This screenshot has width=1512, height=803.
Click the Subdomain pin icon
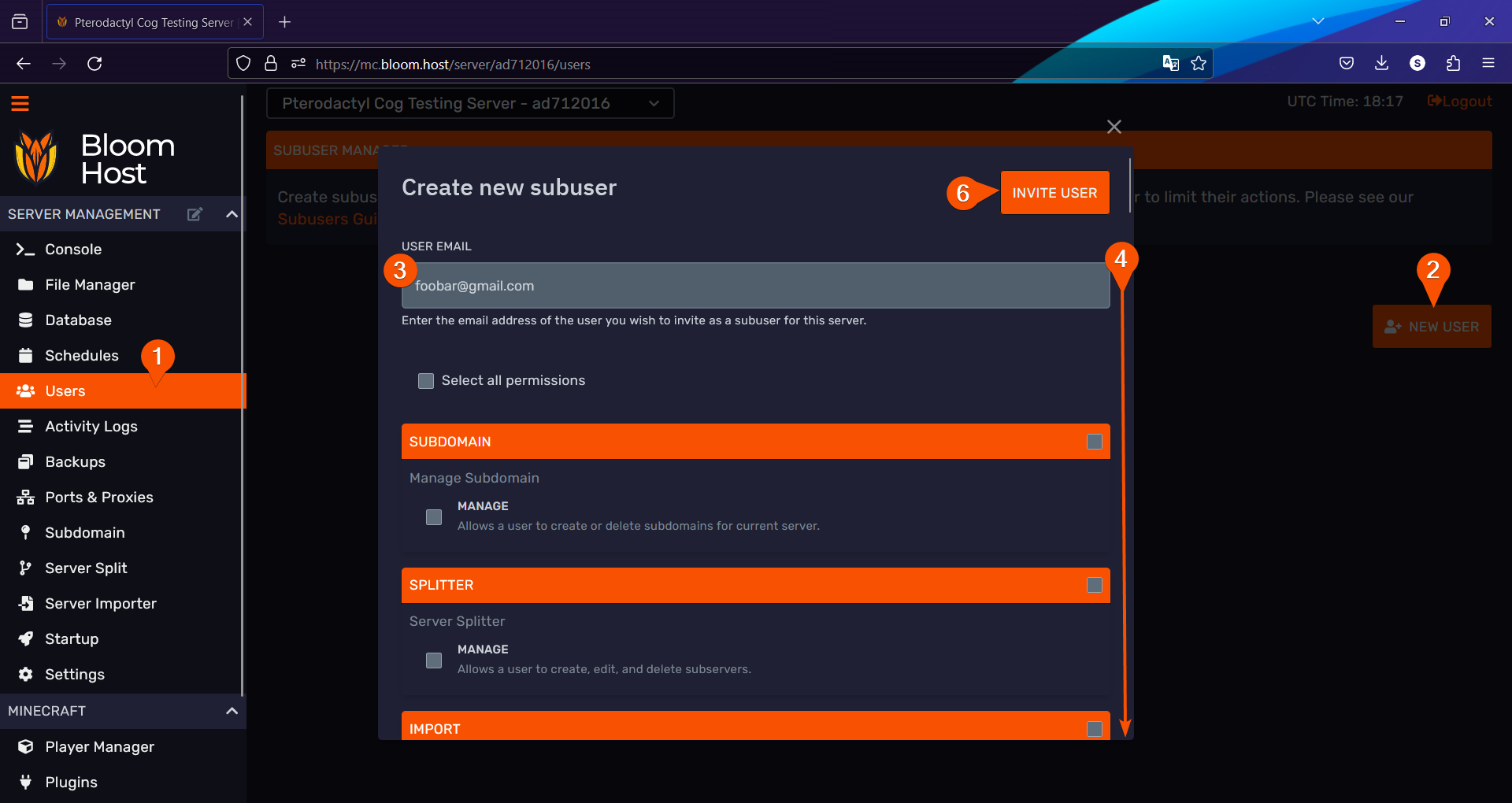pyautogui.click(x=25, y=533)
